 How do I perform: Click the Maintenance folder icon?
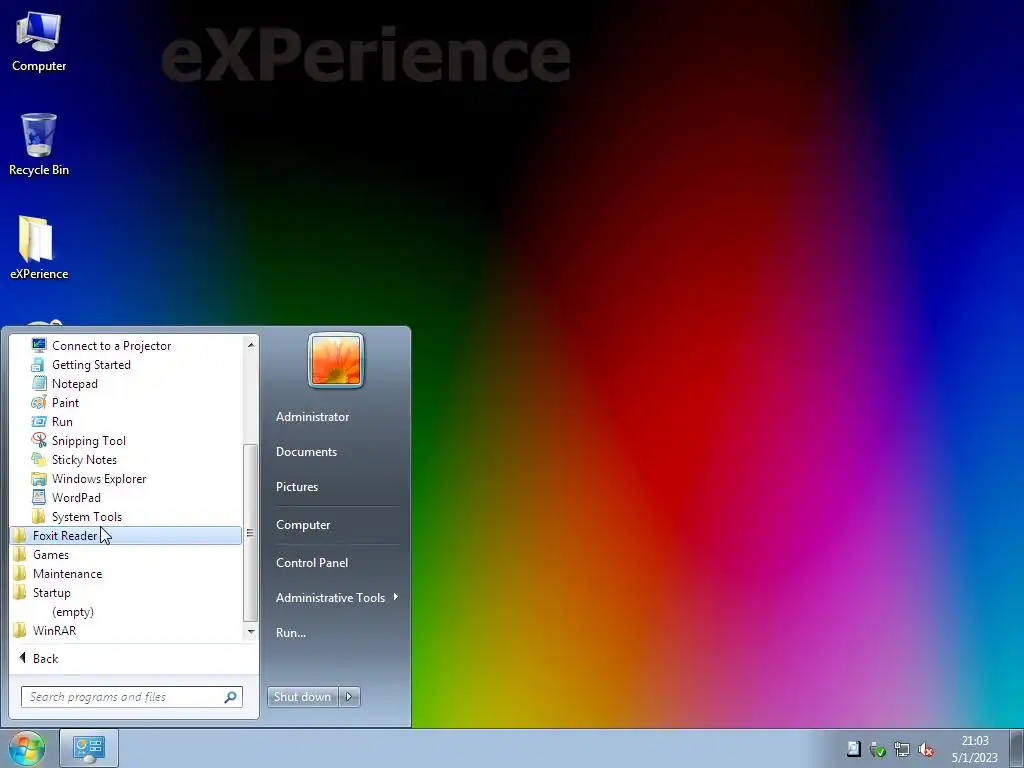click(20, 573)
